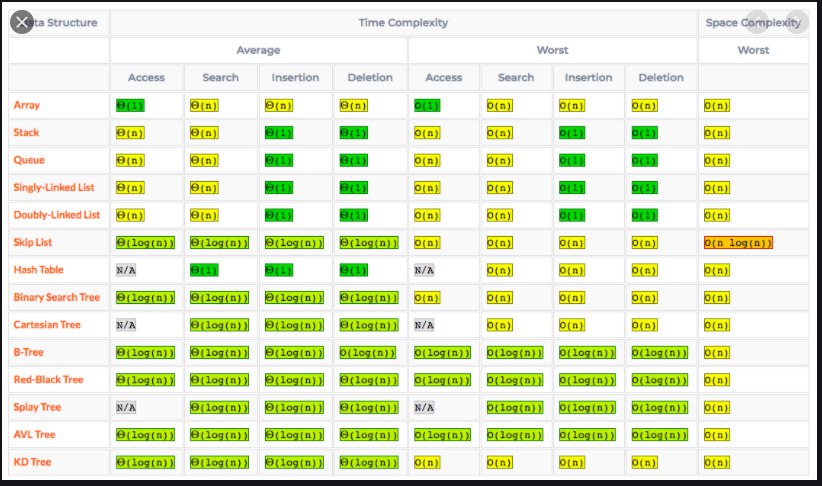Click the Average group header
The width and height of the screenshot is (822, 486).
(258, 50)
